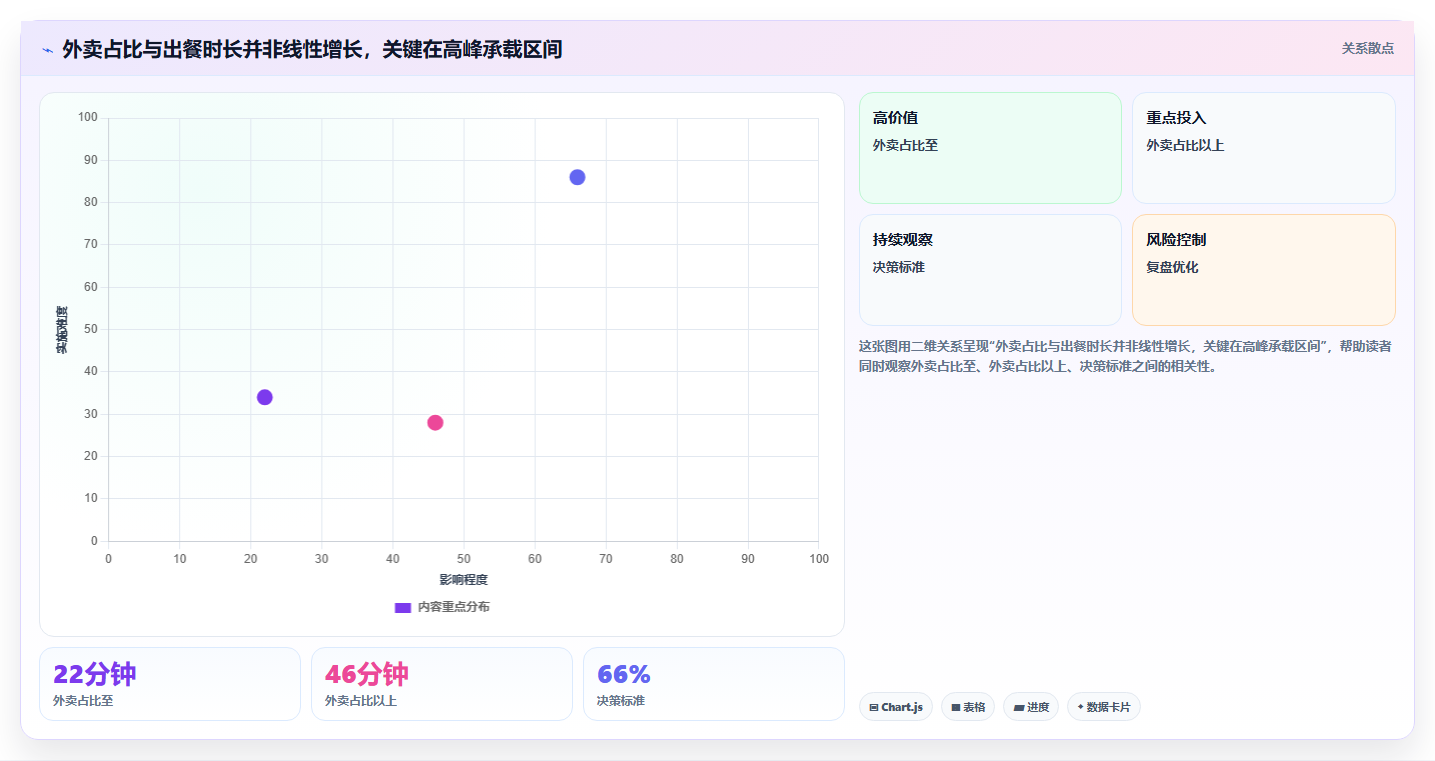Click the icon inside 表格 chip
Viewport: 1435px width, 761px height.
coord(956,707)
